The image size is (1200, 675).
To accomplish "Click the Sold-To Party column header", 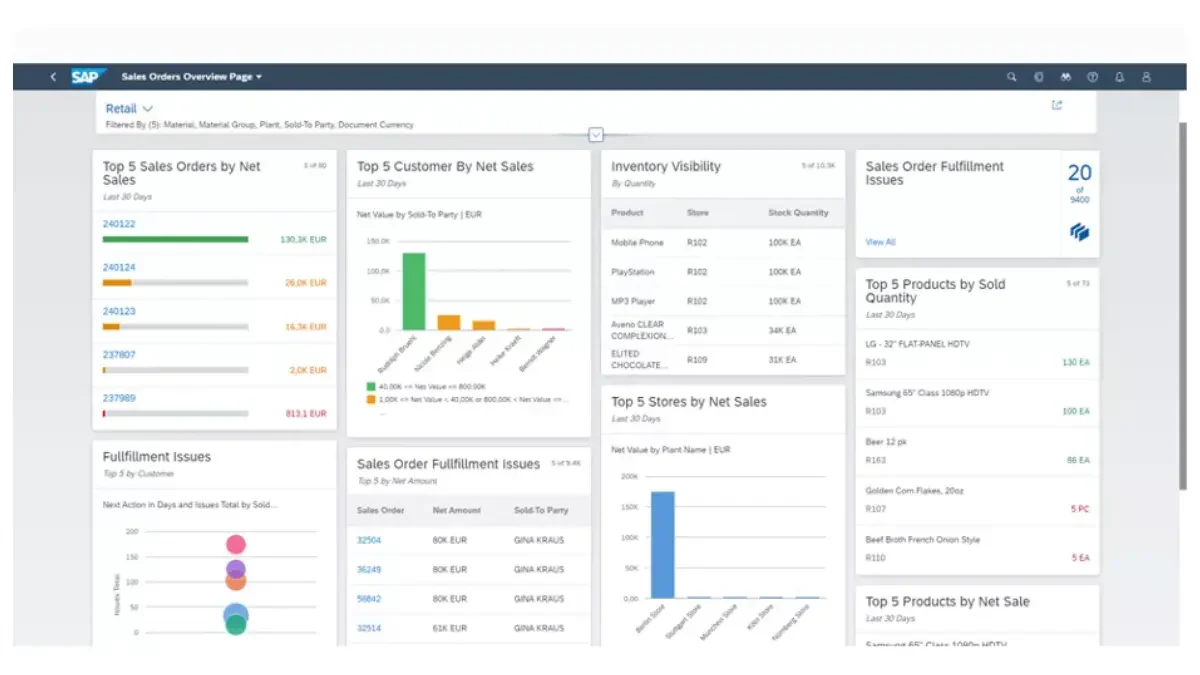I will coord(541,510).
